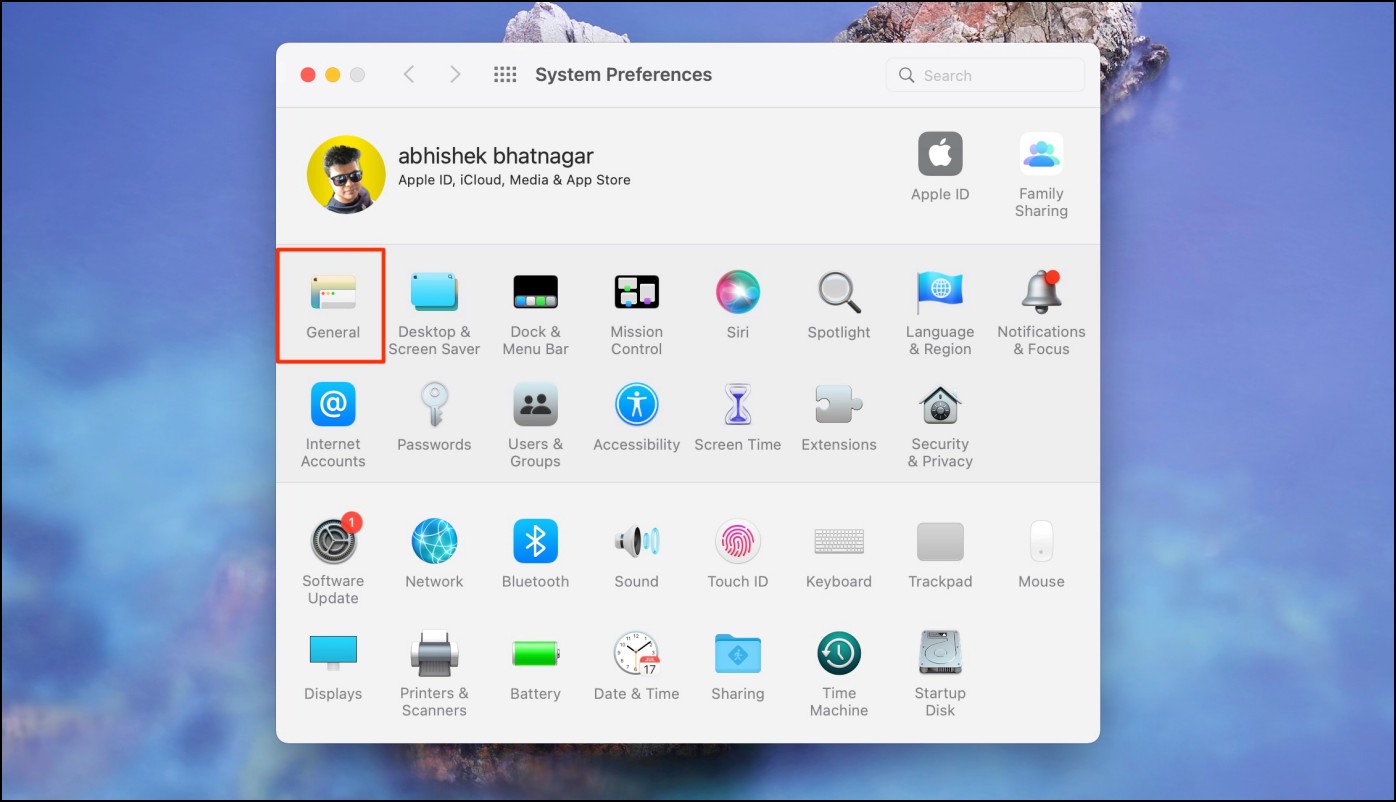Minimize the System Preferences window
1396x802 pixels.
pos(333,75)
